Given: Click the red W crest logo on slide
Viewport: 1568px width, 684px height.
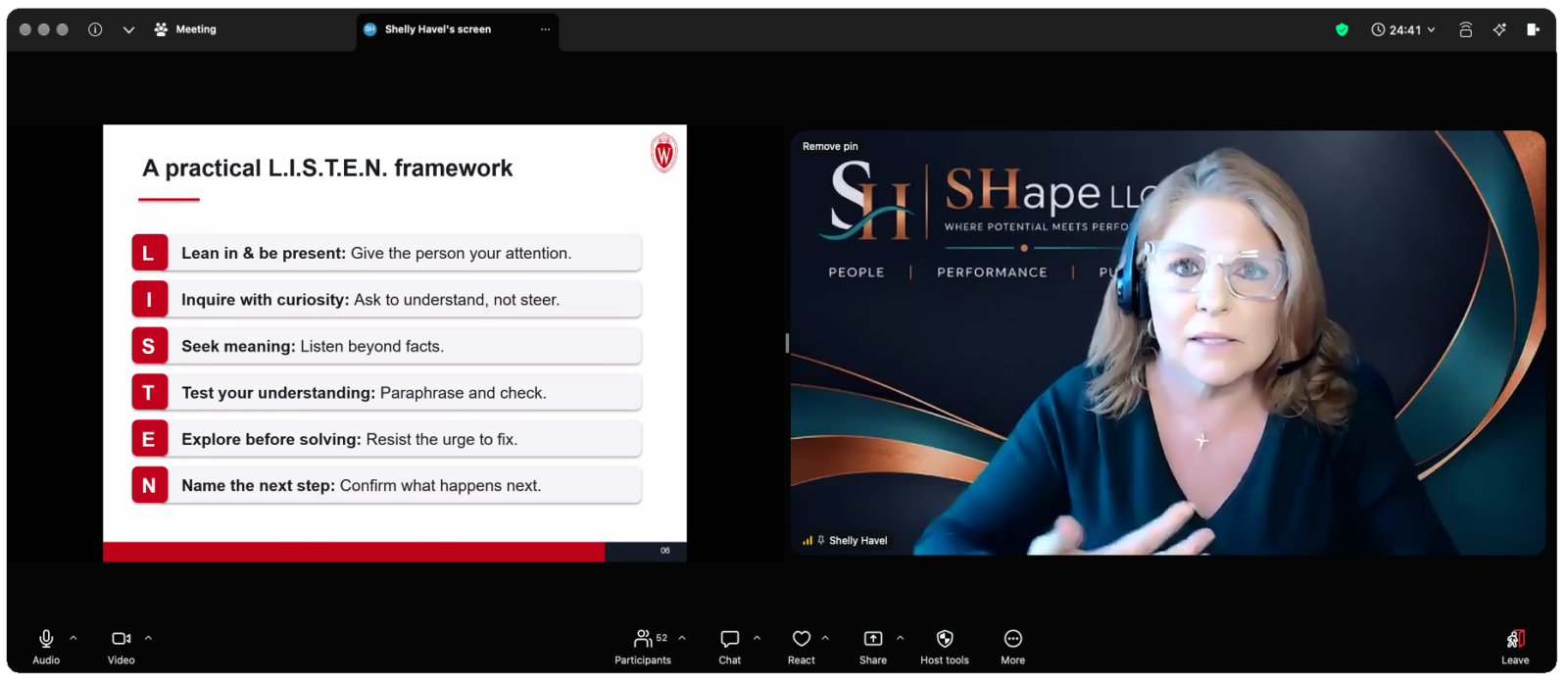Looking at the screenshot, I should (x=664, y=153).
